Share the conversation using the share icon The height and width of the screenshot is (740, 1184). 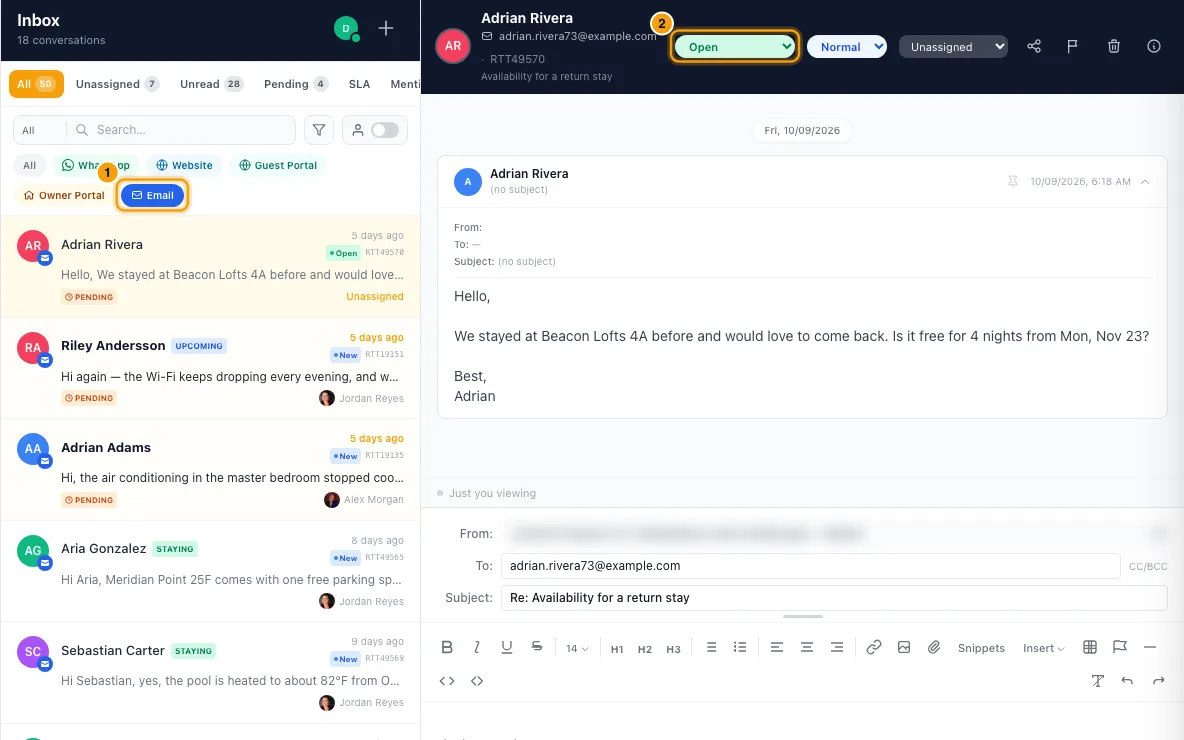(1034, 46)
